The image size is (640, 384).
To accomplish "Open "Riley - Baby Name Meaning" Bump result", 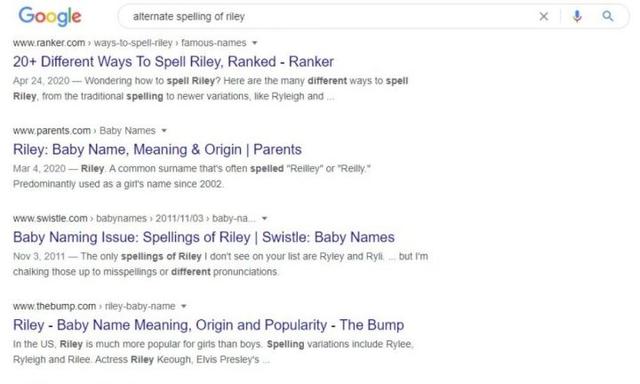I will pos(209,325).
